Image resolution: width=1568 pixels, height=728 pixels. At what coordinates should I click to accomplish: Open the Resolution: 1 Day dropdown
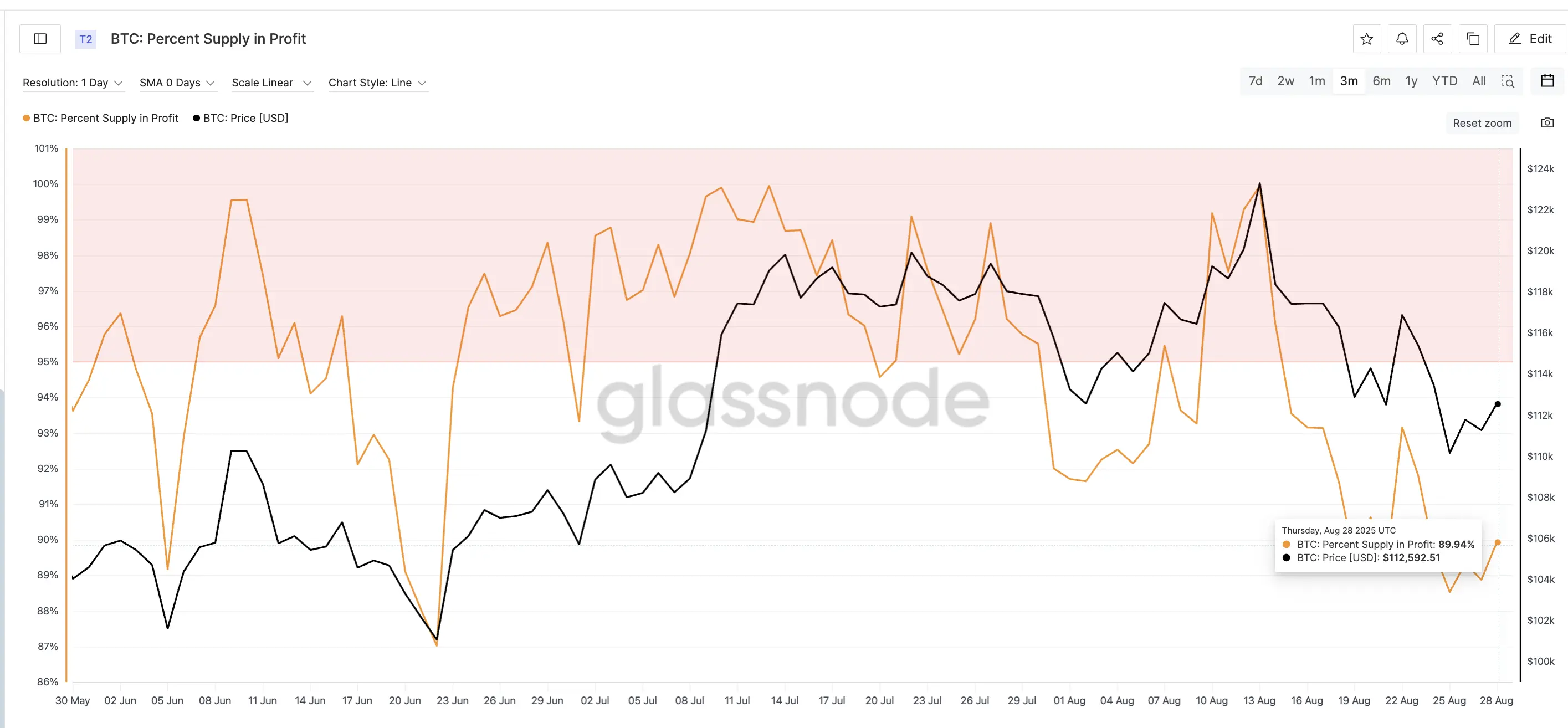(x=73, y=83)
